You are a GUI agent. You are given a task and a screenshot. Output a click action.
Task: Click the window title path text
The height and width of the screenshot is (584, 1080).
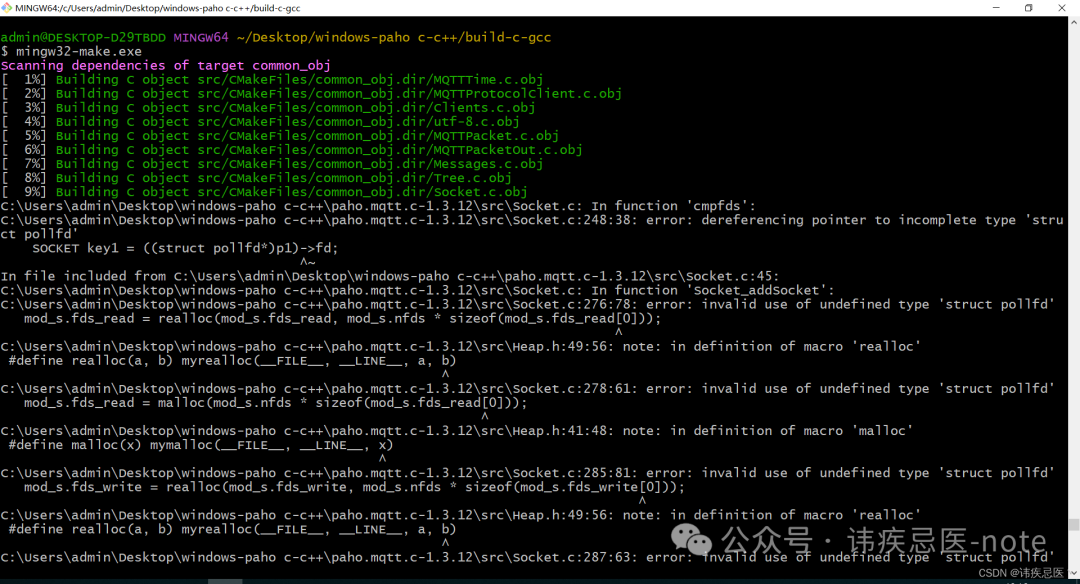coord(158,8)
